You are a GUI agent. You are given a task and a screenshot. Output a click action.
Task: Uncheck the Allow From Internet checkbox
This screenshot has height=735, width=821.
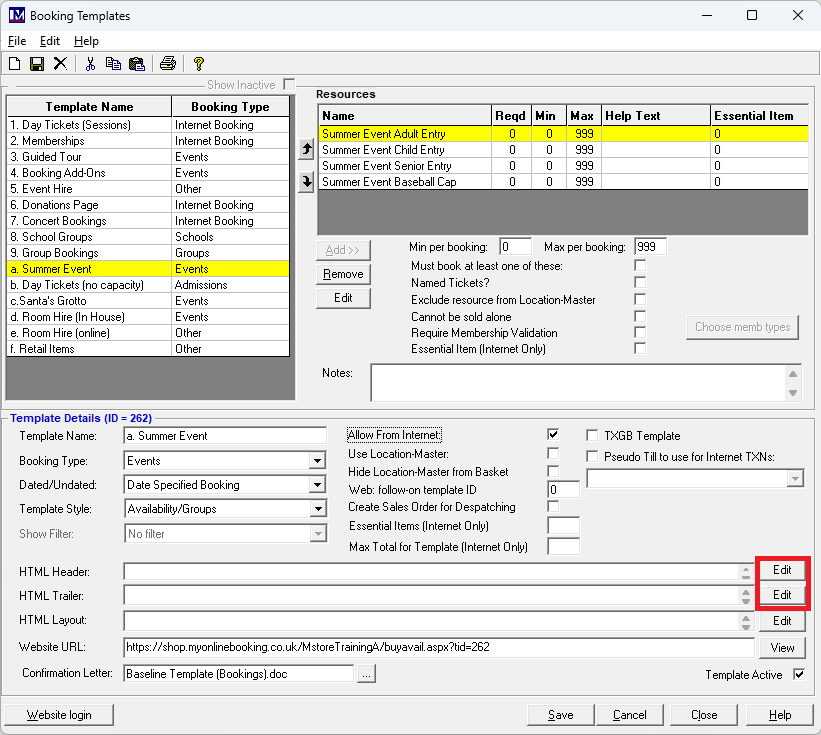point(553,435)
